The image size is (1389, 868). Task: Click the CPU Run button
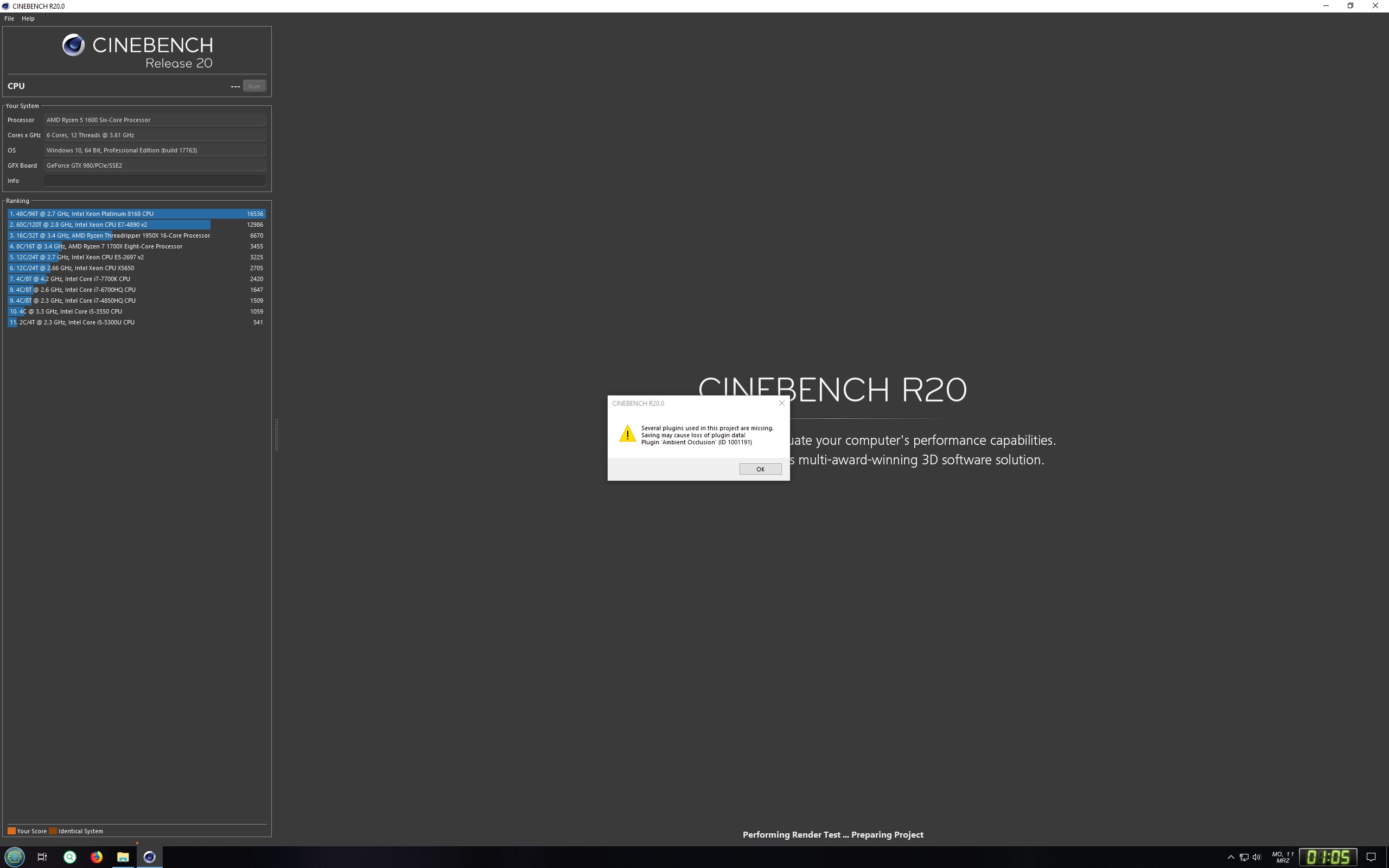tap(254, 86)
